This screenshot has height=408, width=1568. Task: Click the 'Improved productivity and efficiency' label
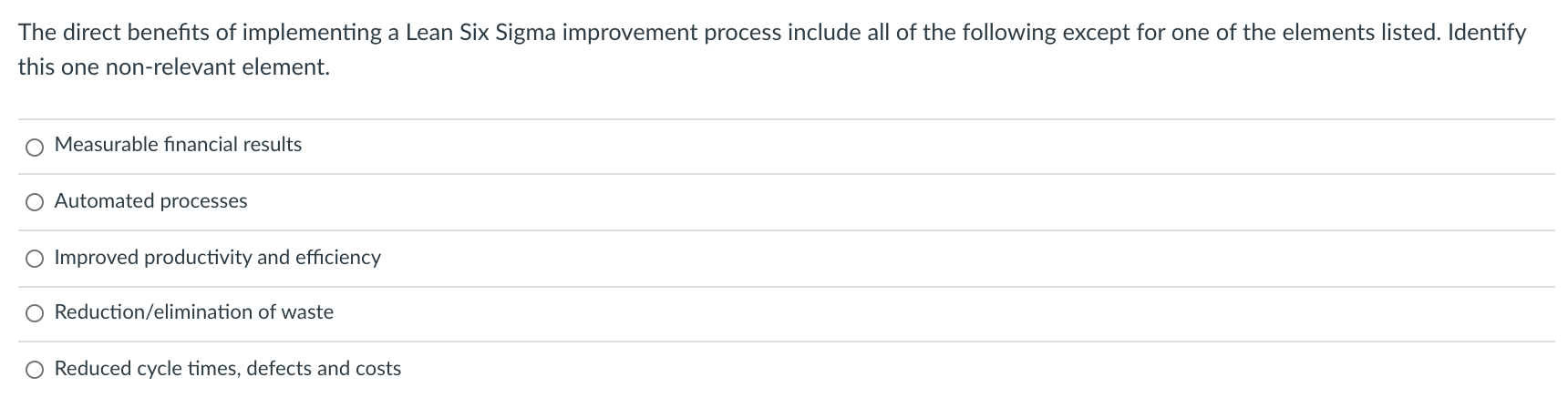(218, 258)
